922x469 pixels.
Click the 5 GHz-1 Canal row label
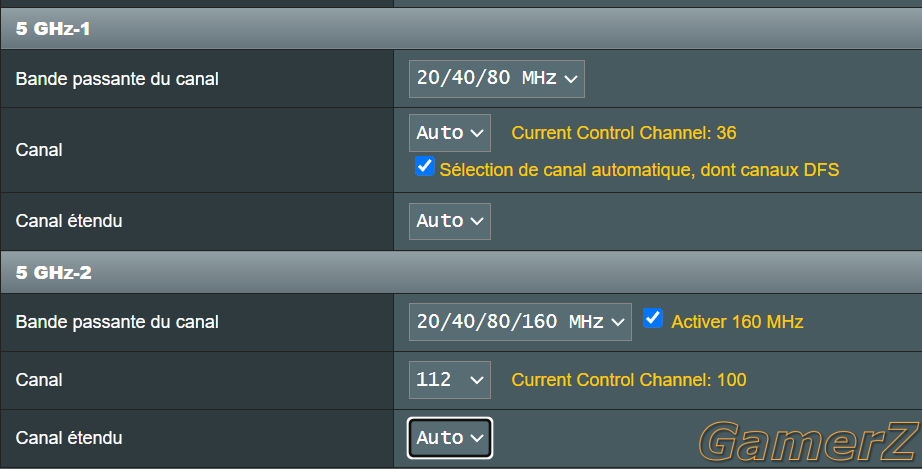coord(39,150)
